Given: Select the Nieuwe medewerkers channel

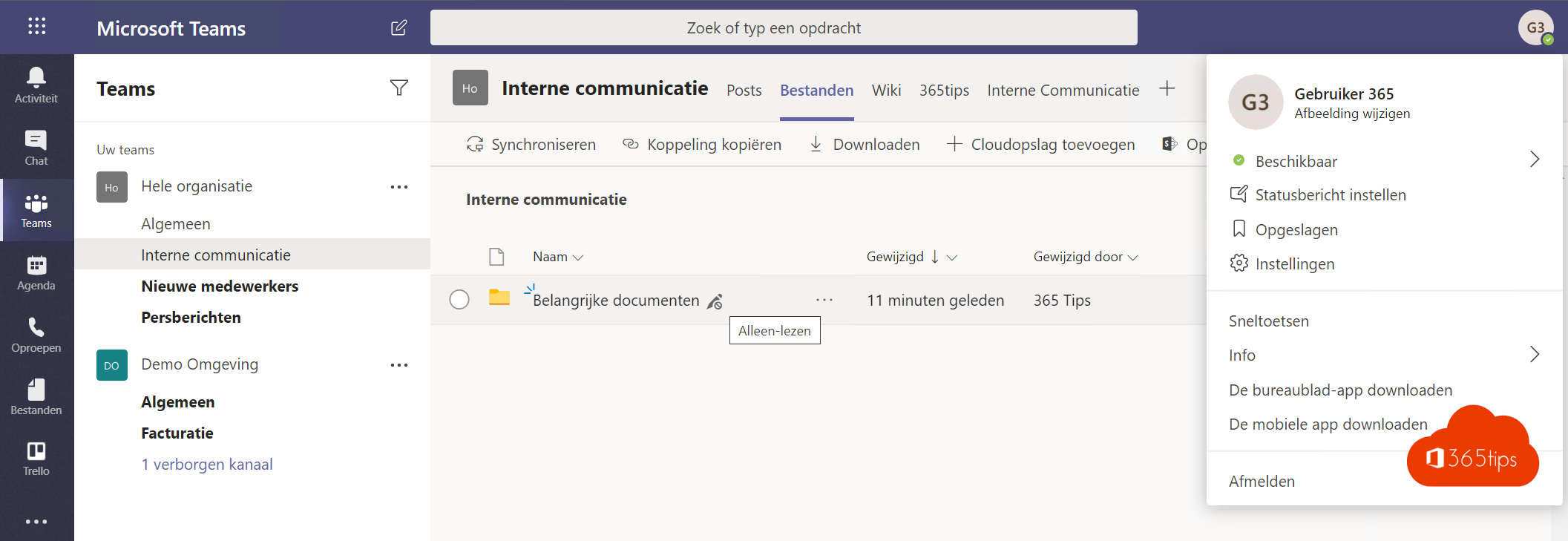Looking at the screenshot, I should click(220, 286).
